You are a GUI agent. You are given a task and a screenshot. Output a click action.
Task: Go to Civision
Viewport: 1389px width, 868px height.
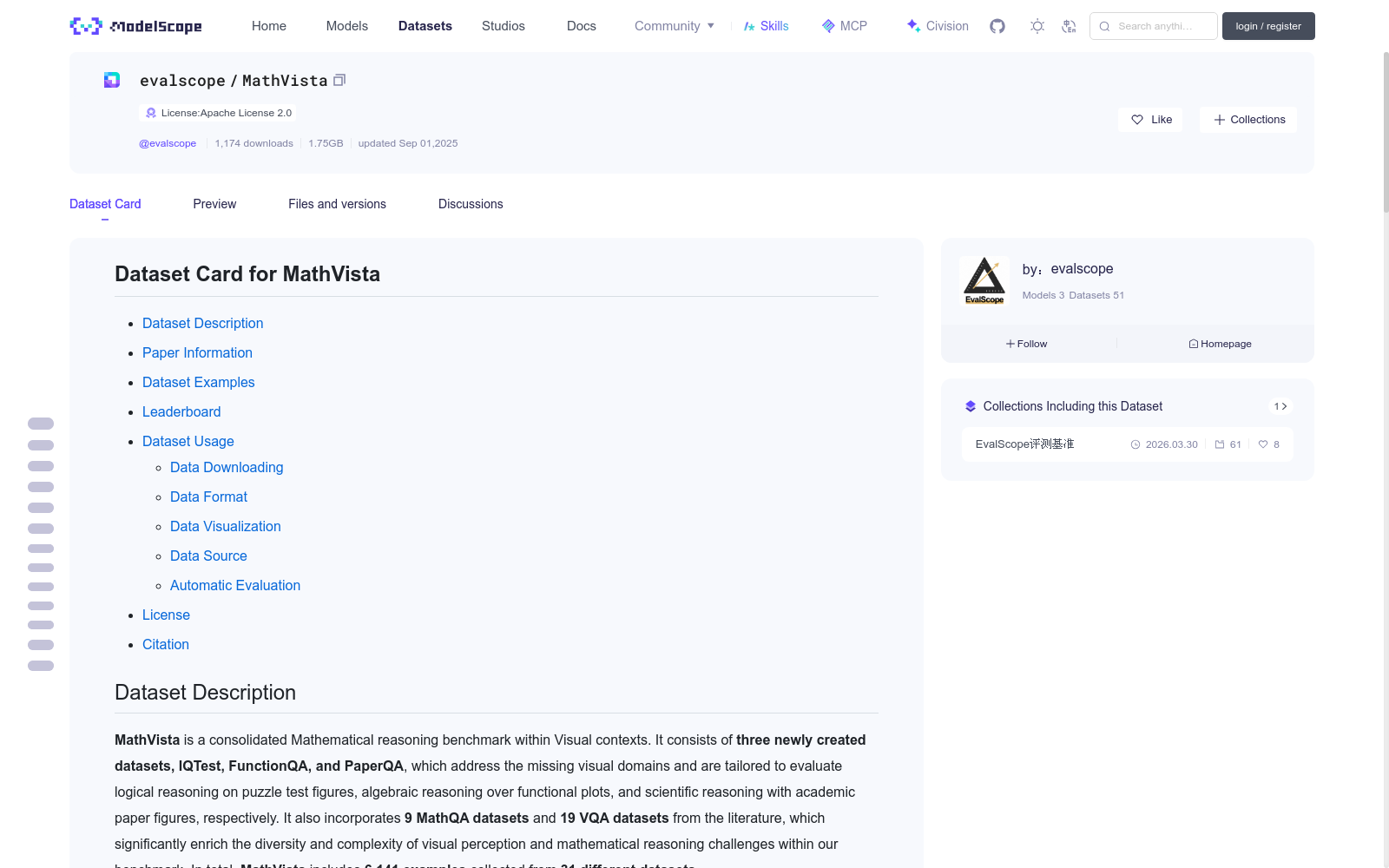(x=938, y=26)
